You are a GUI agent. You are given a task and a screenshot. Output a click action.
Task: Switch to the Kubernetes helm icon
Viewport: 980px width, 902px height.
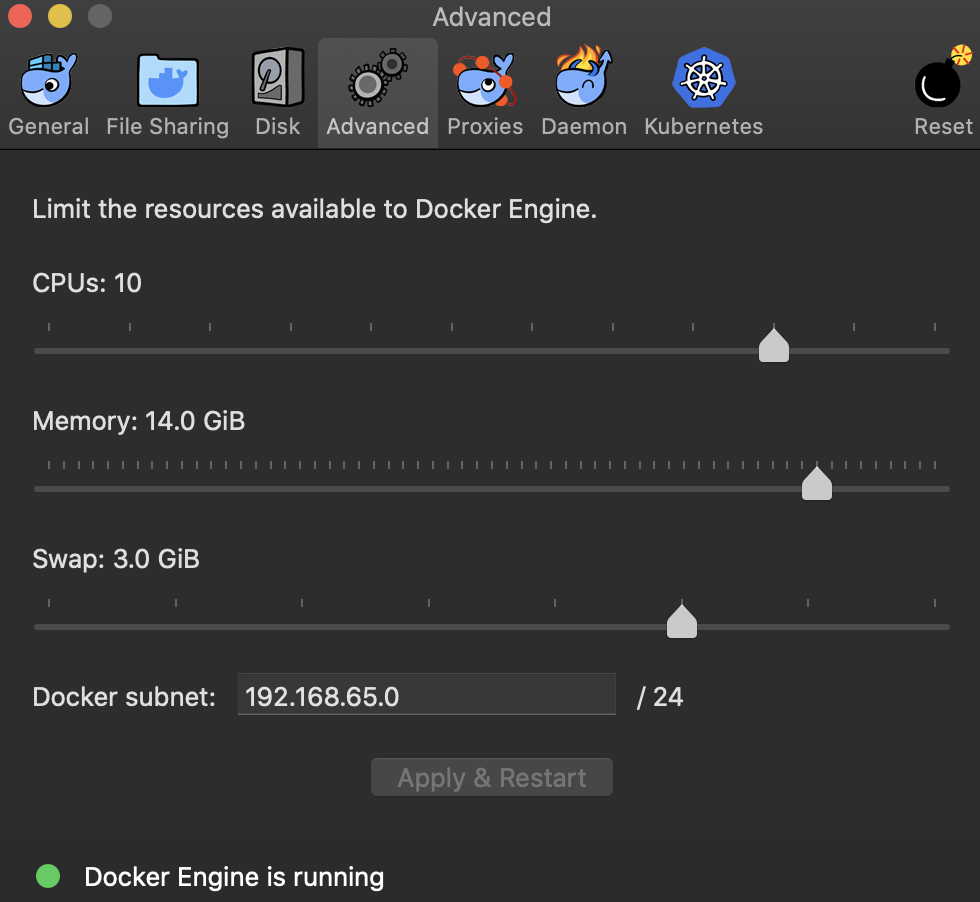(x=703, y=80)
